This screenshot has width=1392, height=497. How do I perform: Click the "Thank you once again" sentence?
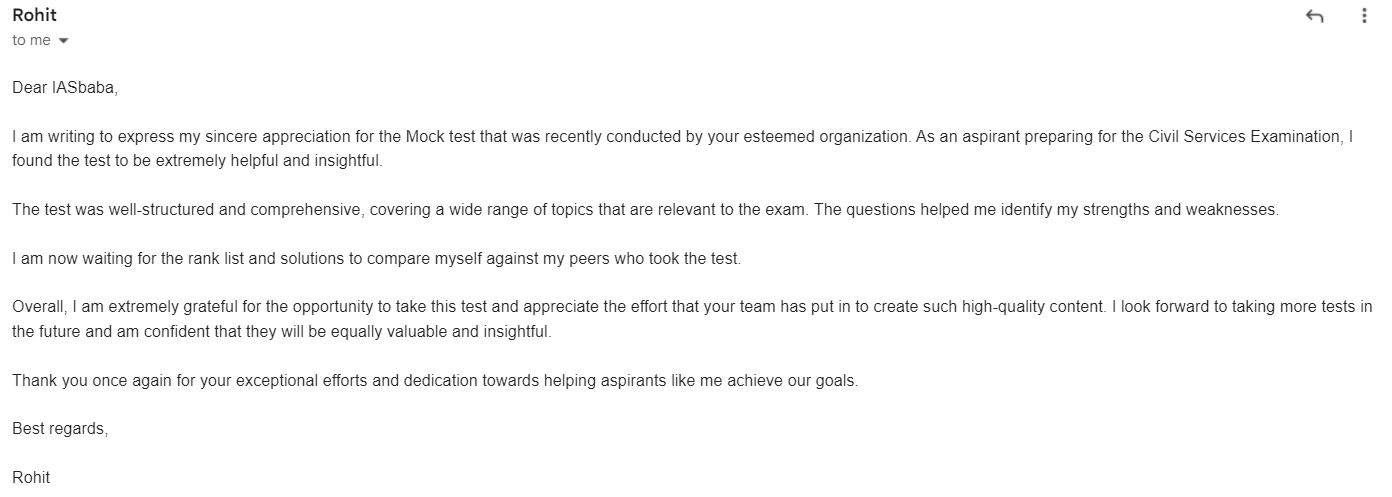(435, 381)
